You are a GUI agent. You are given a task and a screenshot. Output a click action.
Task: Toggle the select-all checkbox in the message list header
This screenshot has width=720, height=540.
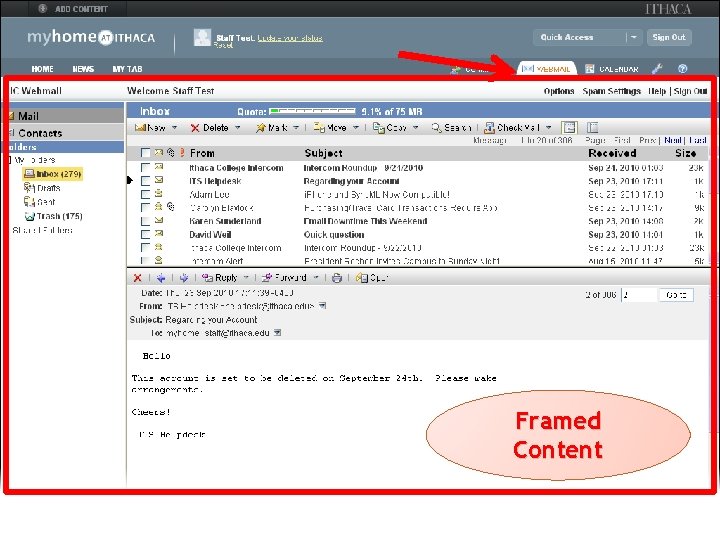click(x=146, y=153)
